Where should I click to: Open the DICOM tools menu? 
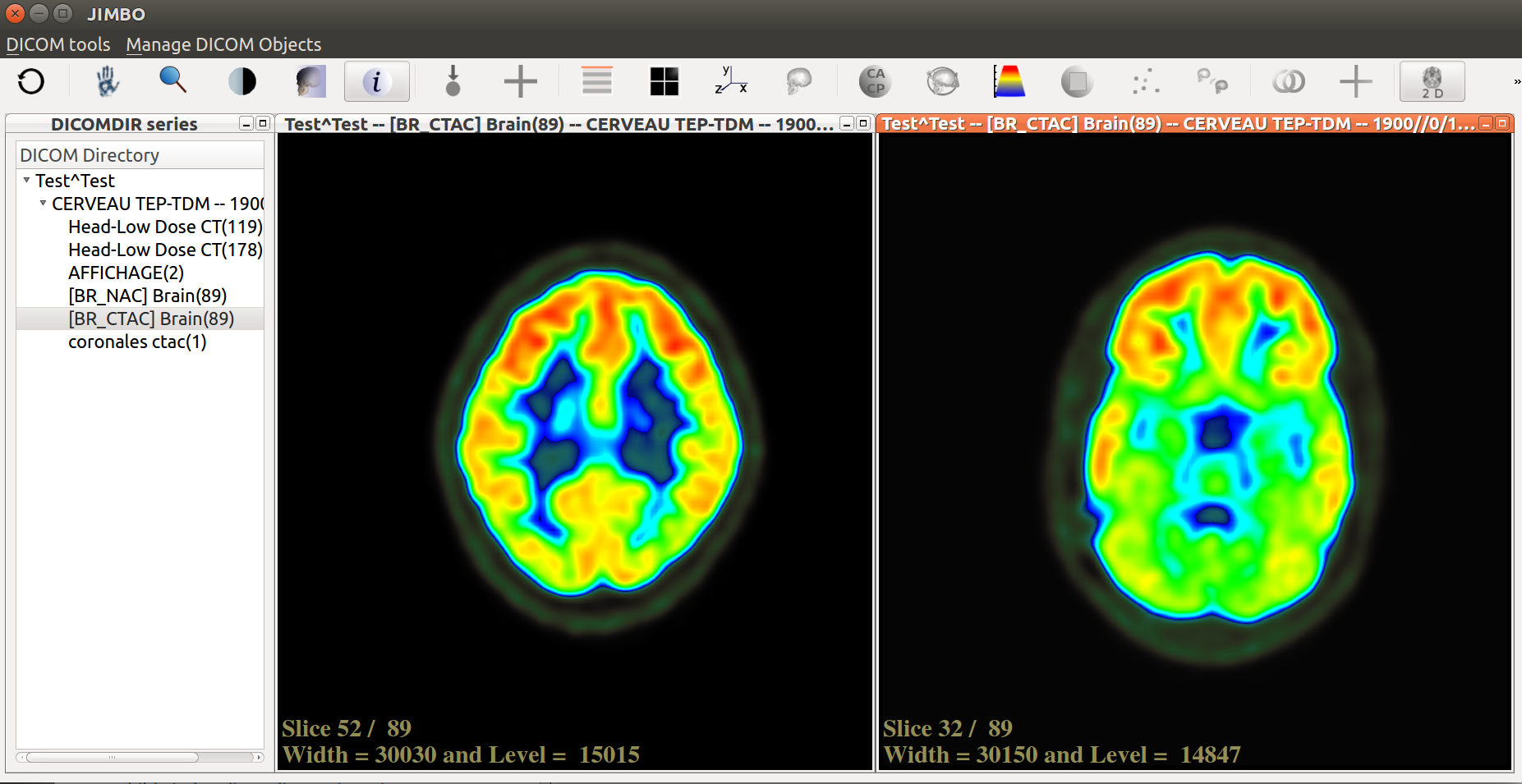pos(58,44)
